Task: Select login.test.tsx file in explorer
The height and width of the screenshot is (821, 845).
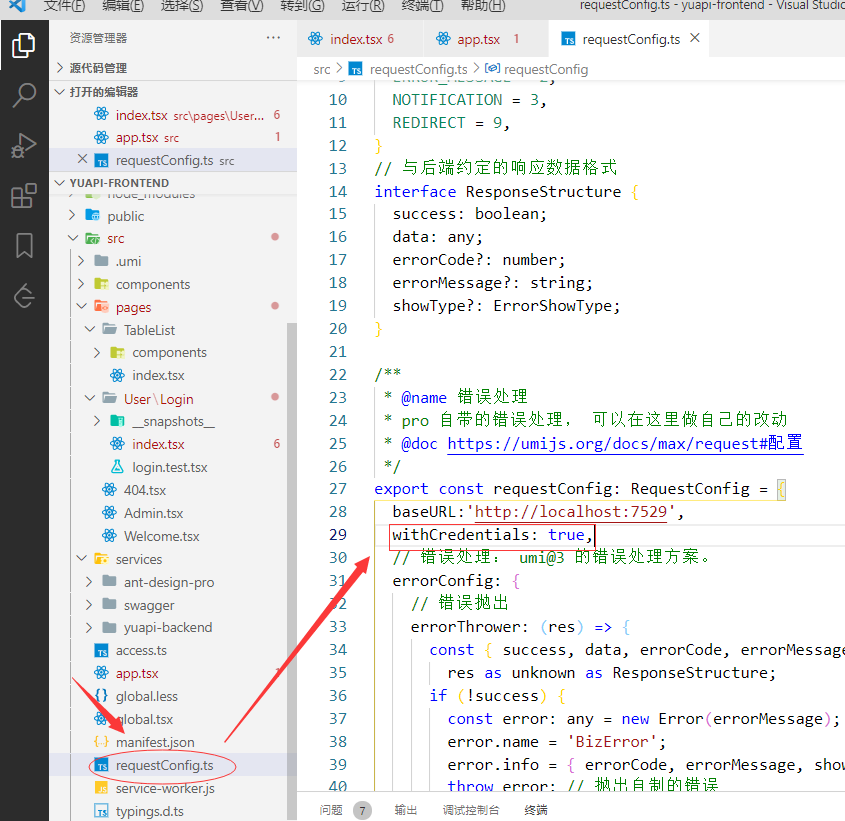Action: tap(169, 467)
